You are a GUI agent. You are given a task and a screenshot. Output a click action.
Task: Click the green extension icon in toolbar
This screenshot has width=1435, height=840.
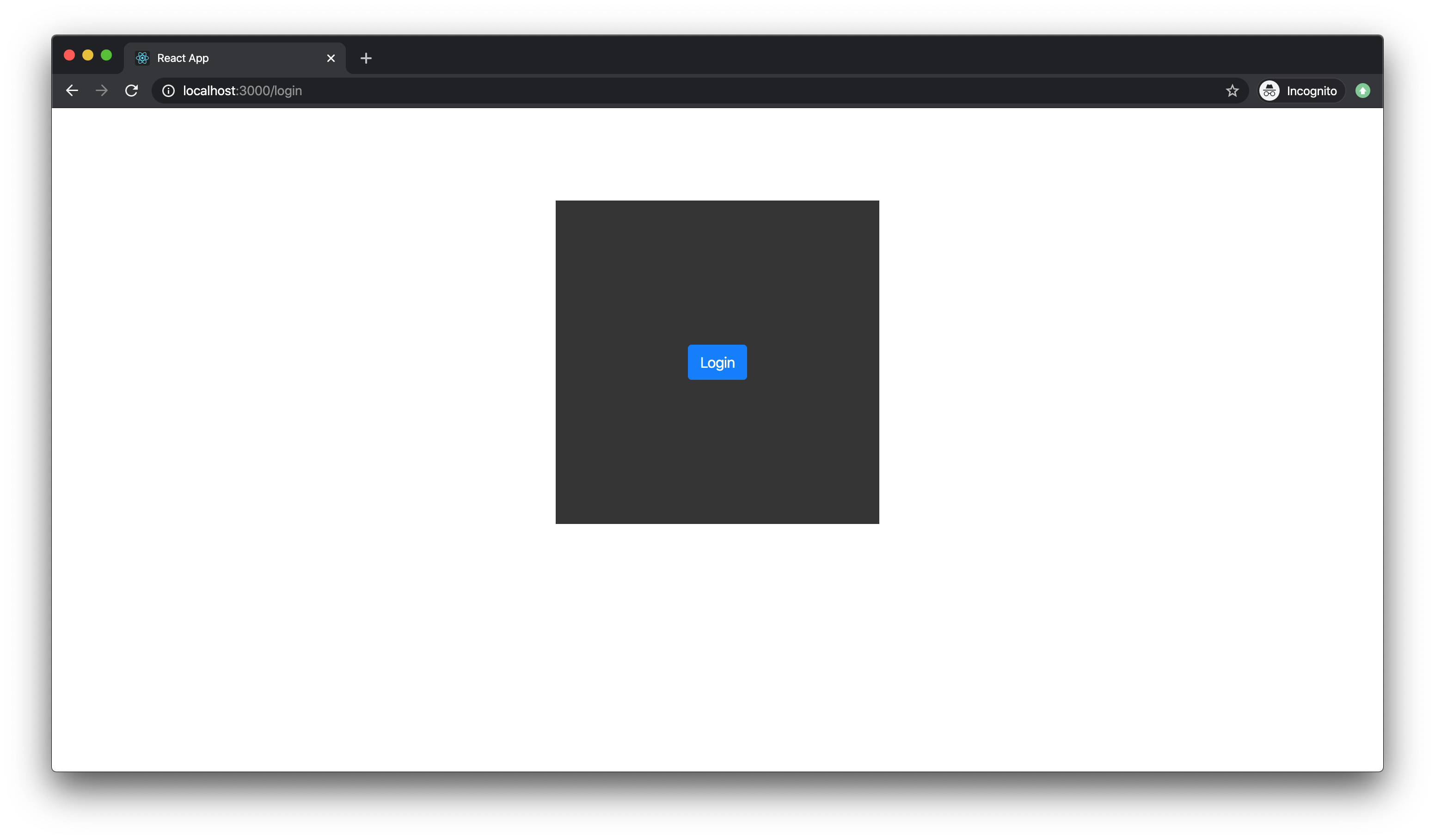pos(1363,91)
